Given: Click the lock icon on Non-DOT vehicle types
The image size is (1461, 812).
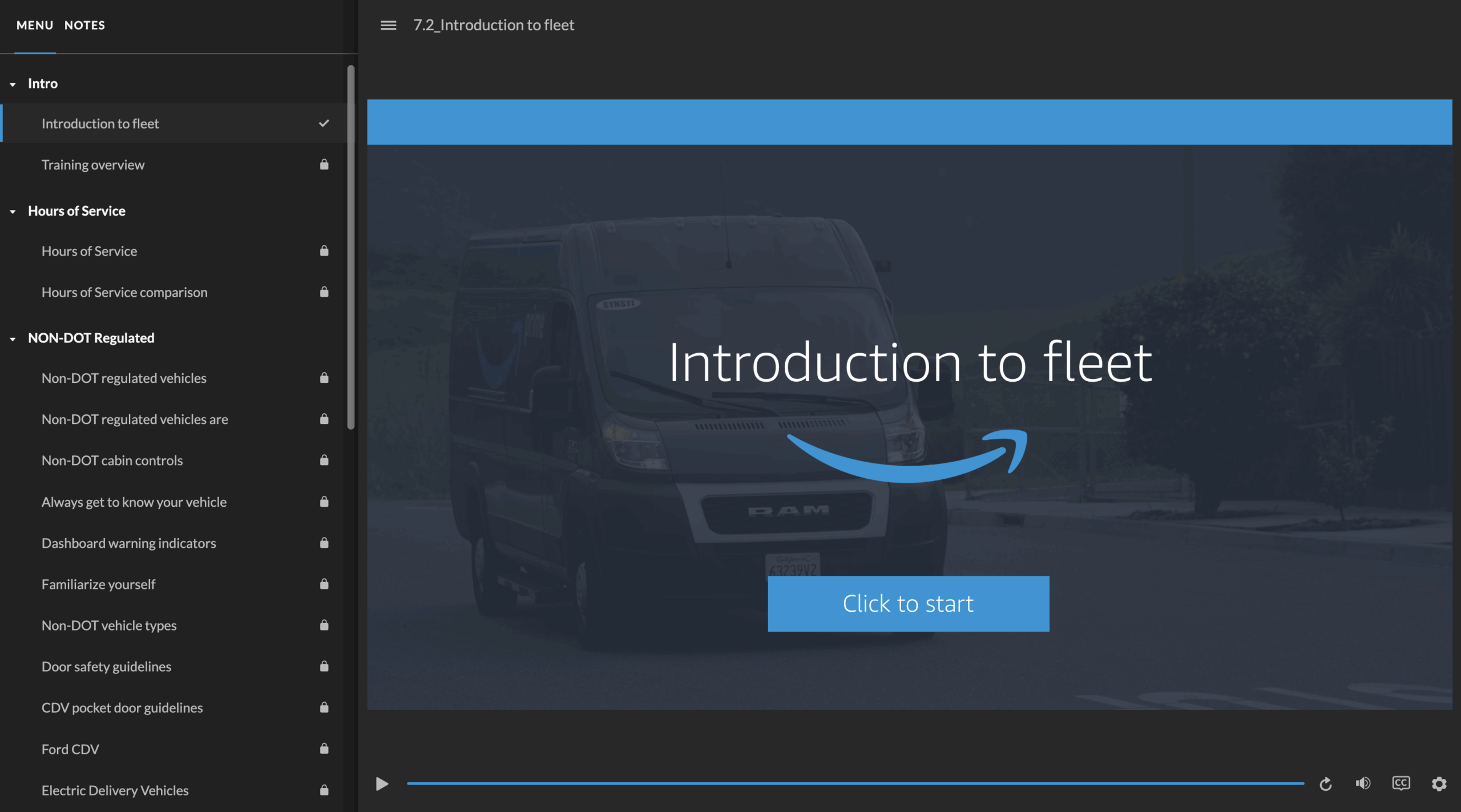Looking at the screenshot, I should point(324,625).
